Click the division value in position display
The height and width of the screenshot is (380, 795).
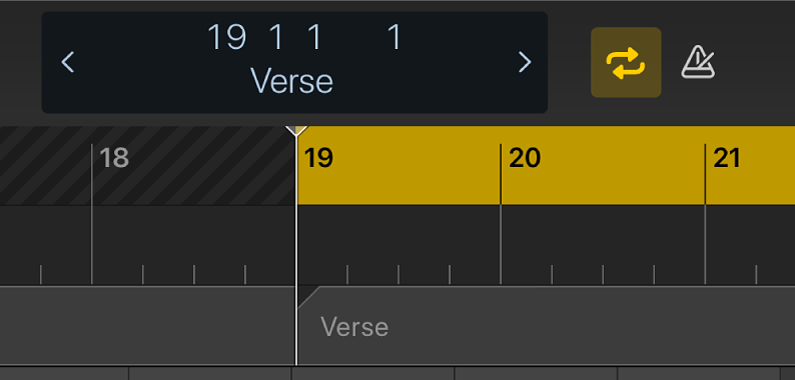pyautogui.click(x=315, y=37)
